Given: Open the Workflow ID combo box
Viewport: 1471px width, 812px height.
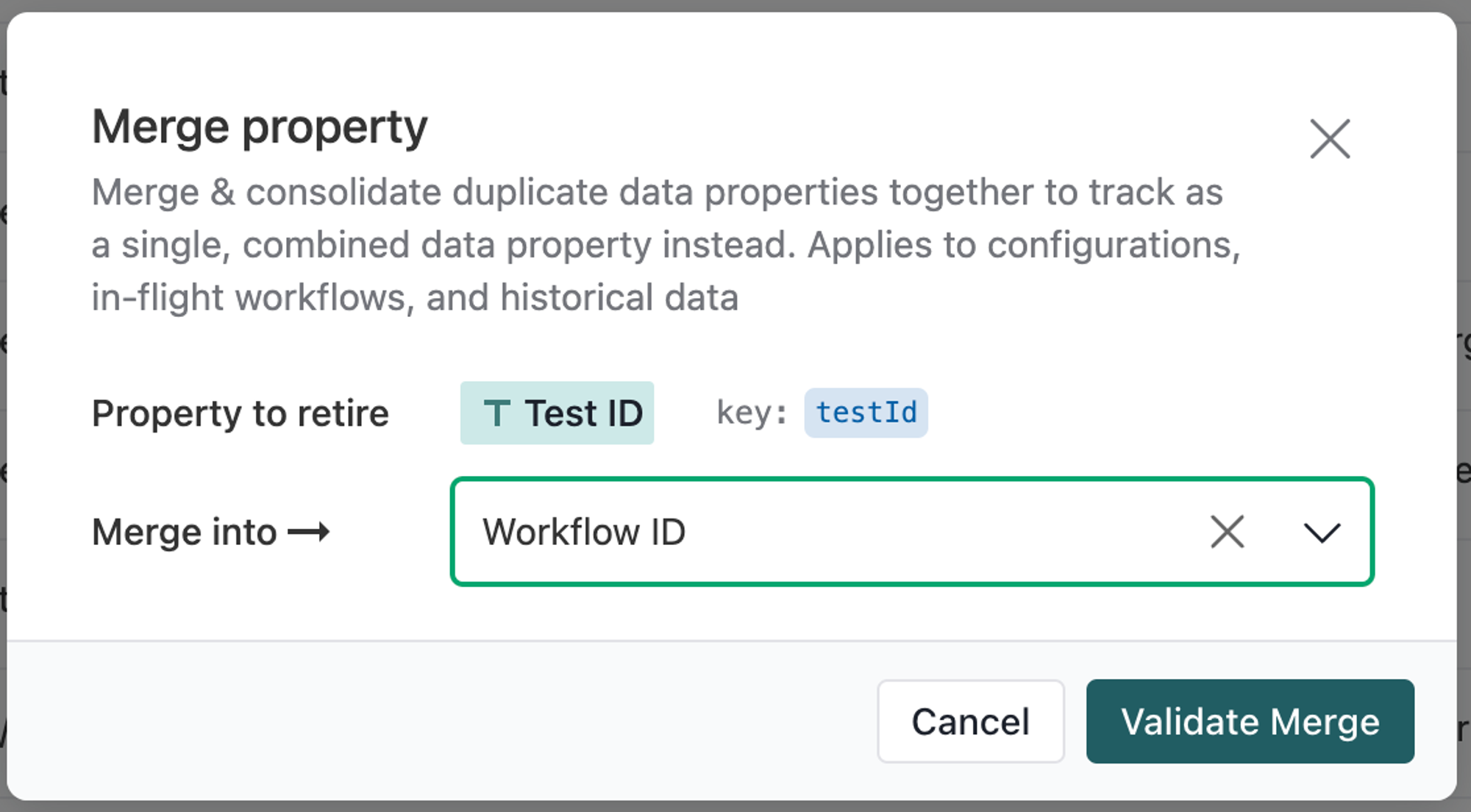Looking at the screenshot, I should [912, 532].
